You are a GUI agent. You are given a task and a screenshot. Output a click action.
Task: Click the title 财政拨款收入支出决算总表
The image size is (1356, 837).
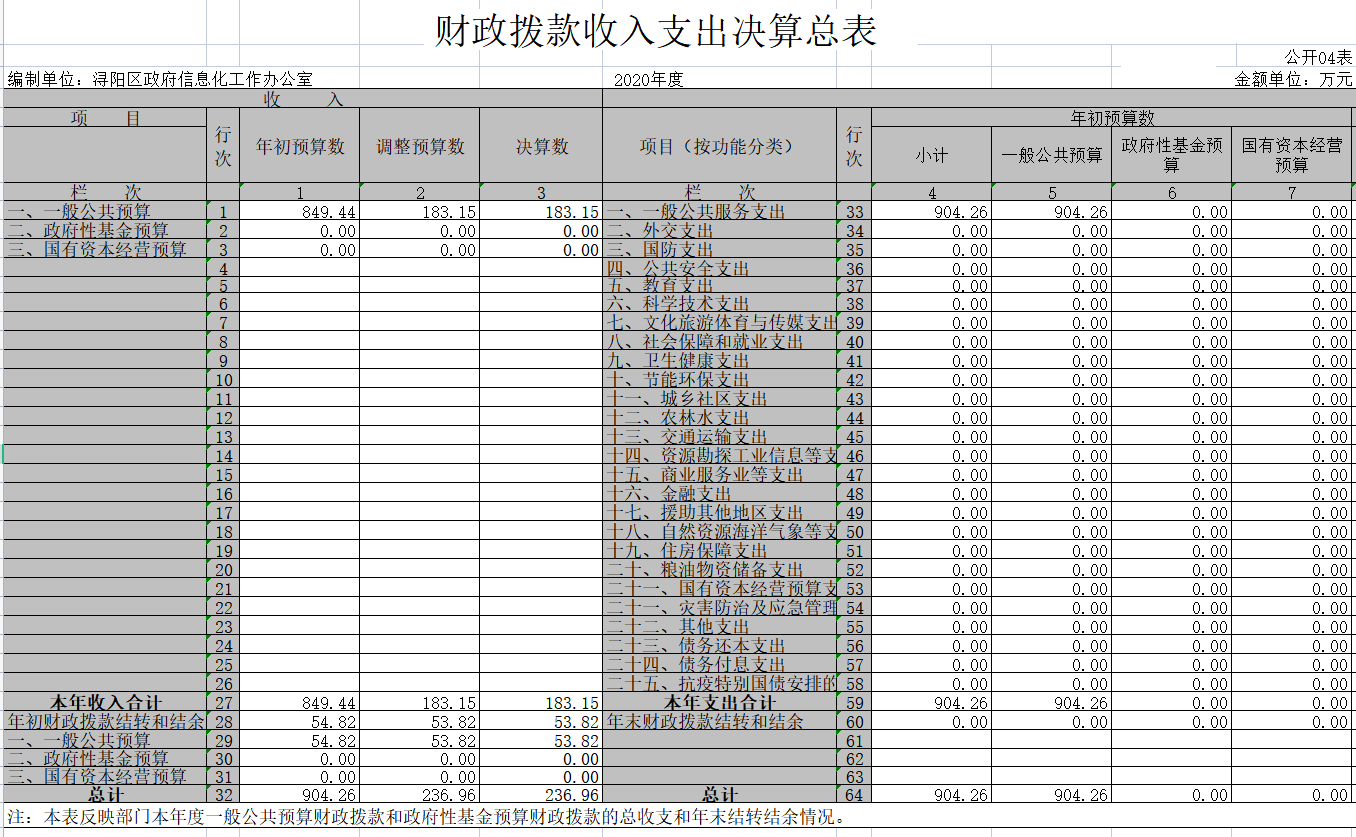coord(655,31)
